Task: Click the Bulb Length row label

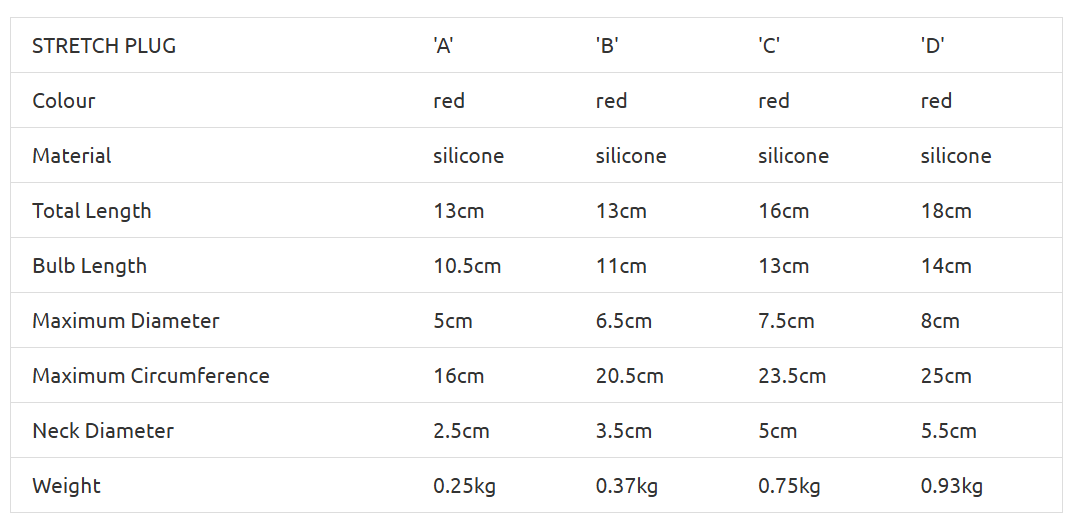Action: [x=90, y=266]
